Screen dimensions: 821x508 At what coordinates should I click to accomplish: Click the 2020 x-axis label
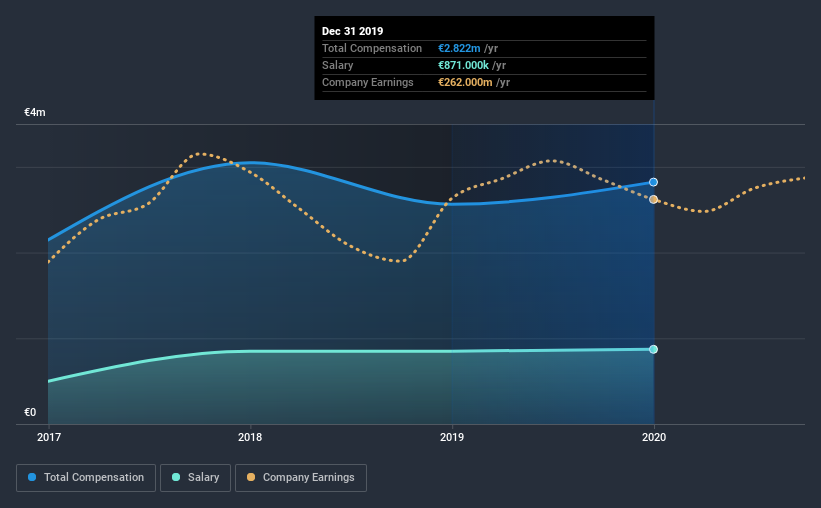(654, 437)
